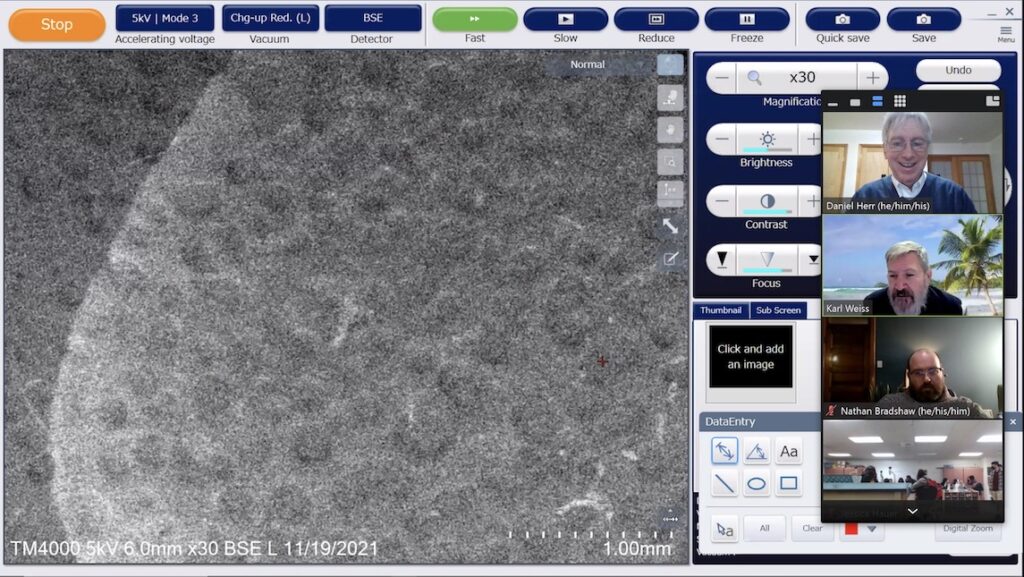The image size is (1024, 577).
Task: Select the Aa text annotation tool in DataEntry
Action: click(x=789, y=451)
